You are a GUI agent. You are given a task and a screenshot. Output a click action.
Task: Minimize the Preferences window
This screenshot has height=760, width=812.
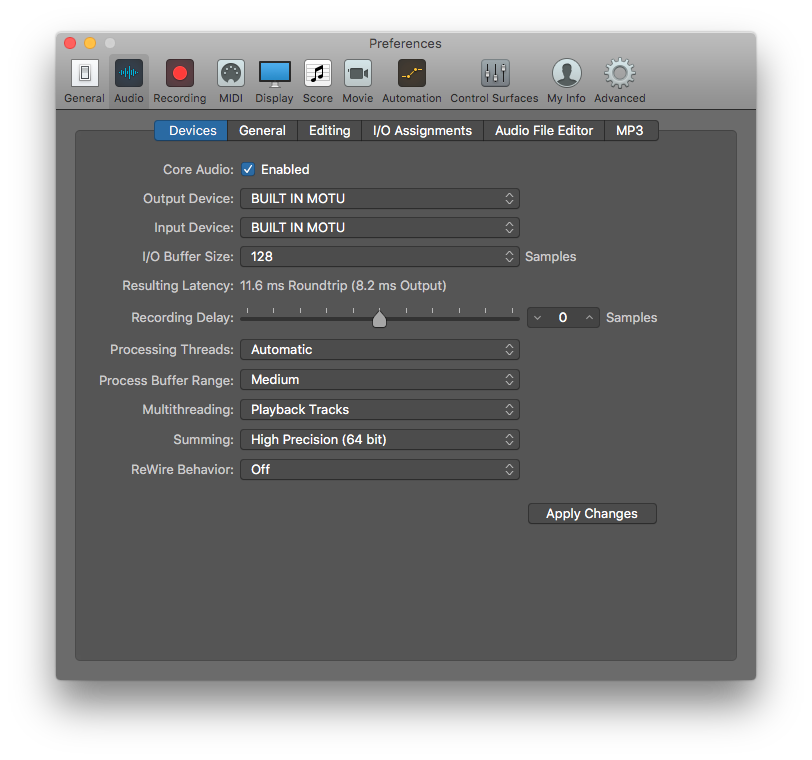[x=90, y=43]
